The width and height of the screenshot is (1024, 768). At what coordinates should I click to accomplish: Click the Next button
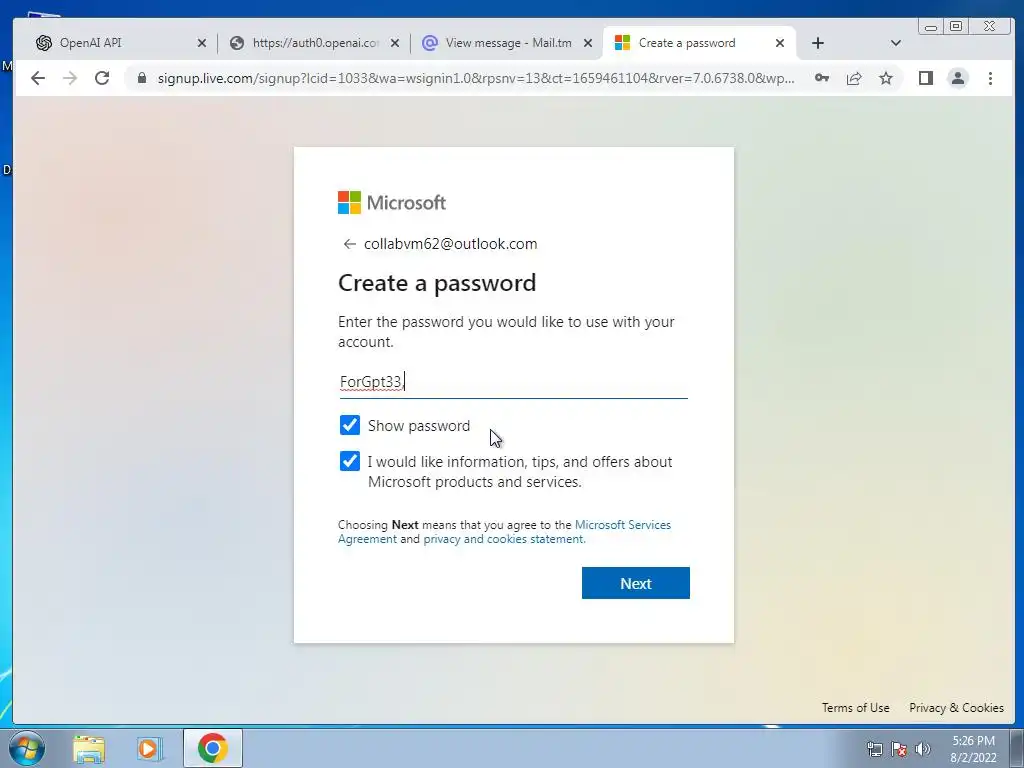pos(635,583)
